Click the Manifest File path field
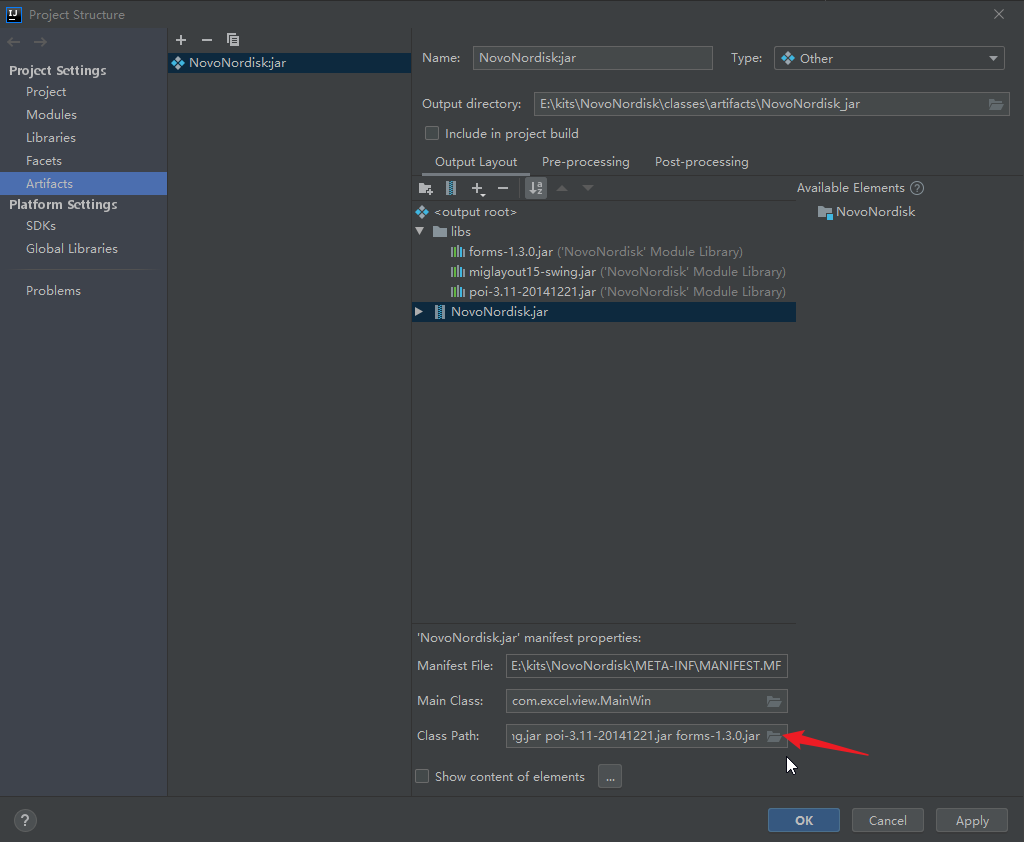The height and width of the screenshot is (842, 1024). (647, 666)
